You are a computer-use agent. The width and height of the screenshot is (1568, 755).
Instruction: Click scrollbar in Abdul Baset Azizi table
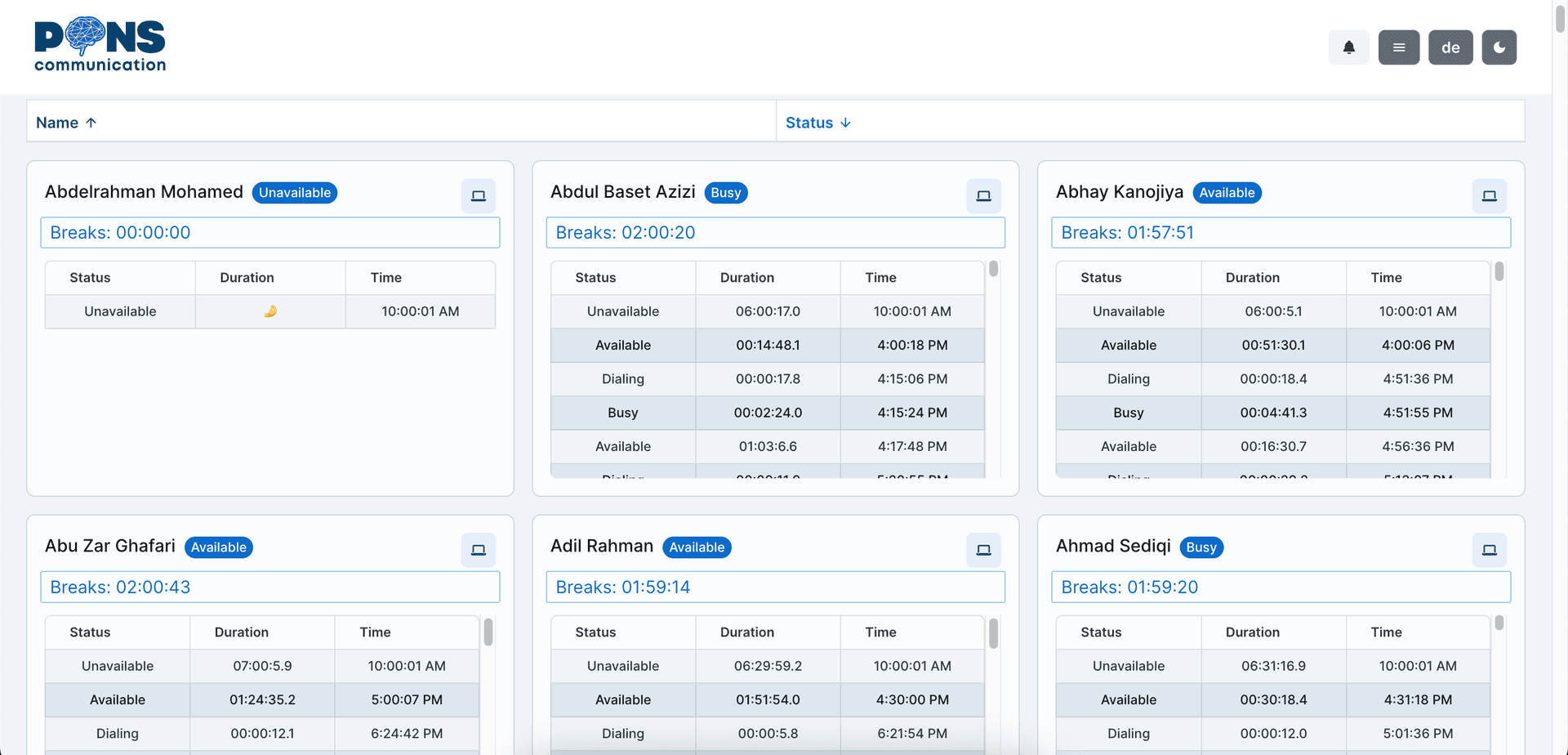(993, 269)
